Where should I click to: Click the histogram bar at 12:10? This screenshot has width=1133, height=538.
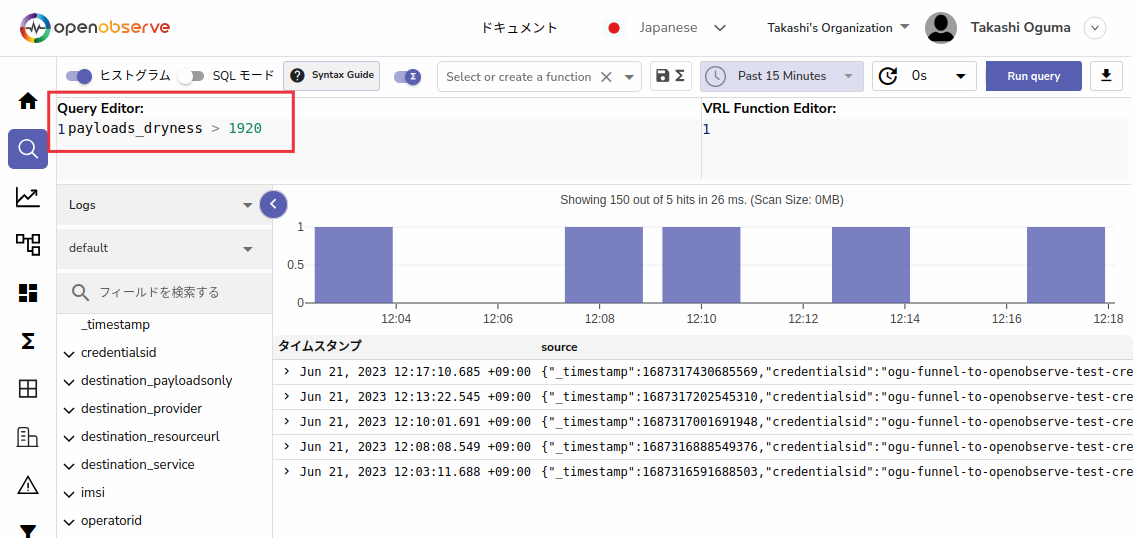(x=701, y=265)
